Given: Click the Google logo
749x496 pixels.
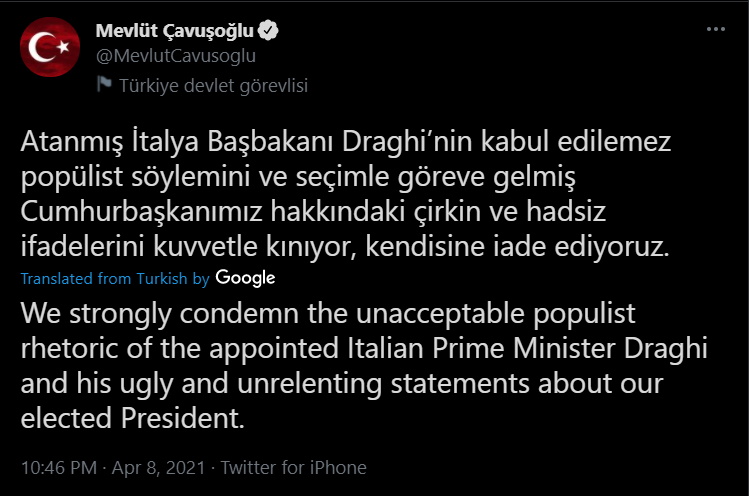Looking at the screenshot, I should [x=245, y=277].
